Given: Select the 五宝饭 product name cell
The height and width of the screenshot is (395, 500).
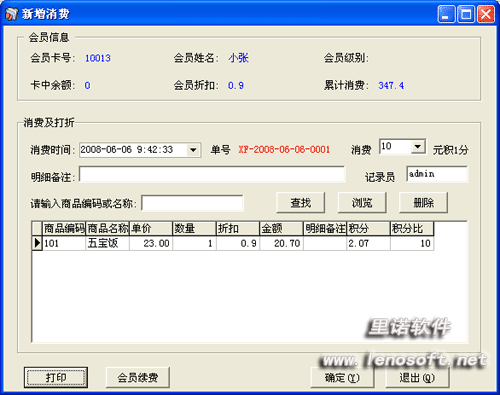Looking at the screenshot, I should 107,243.
